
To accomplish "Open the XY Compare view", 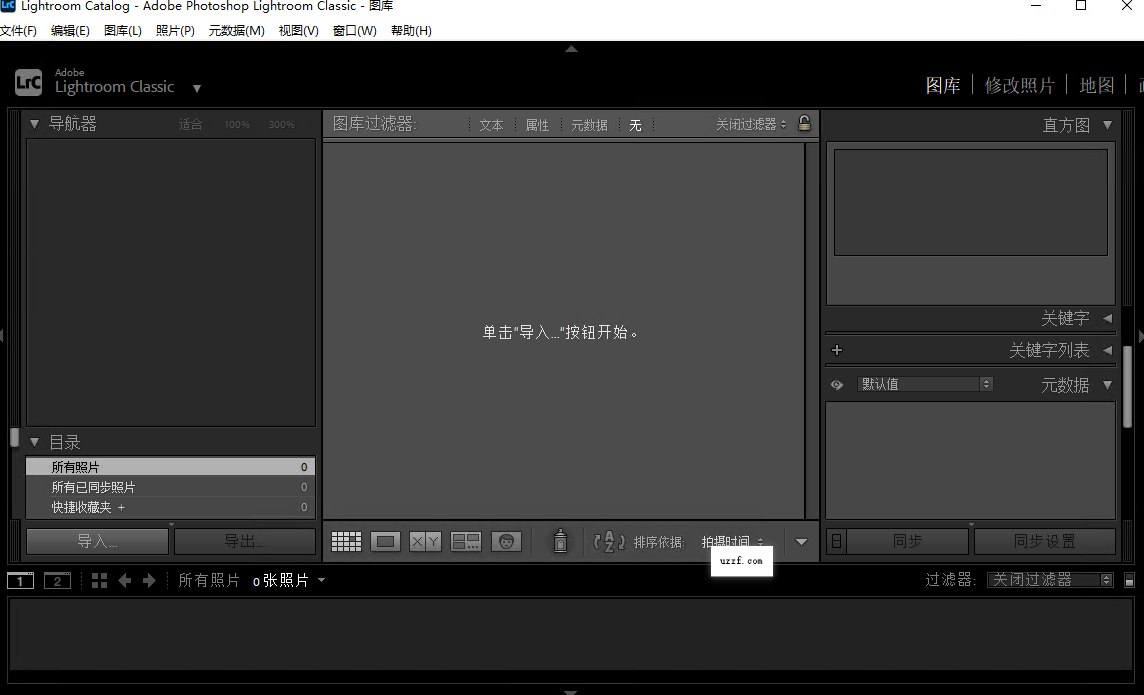I will tap(425, 541).
